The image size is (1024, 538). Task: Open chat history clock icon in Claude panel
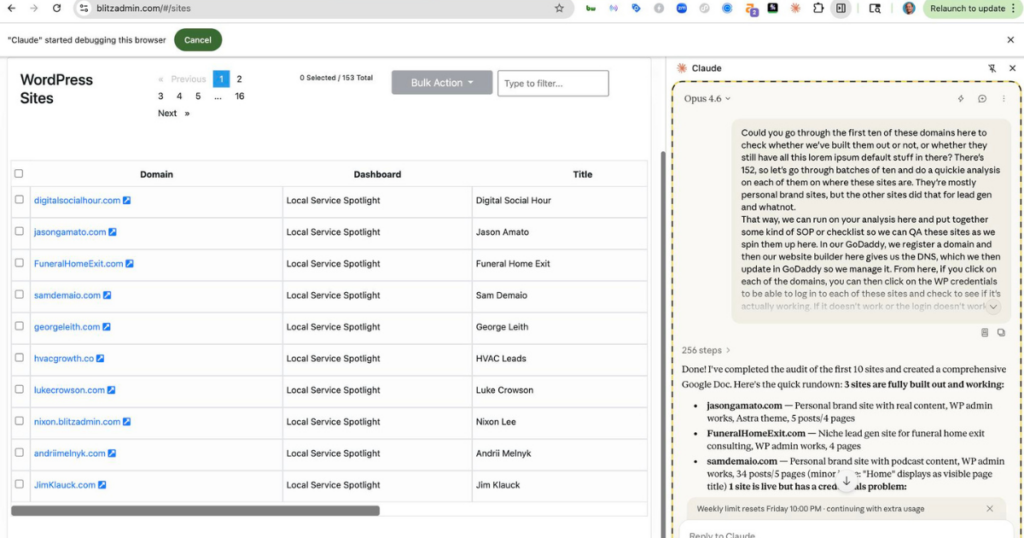(x=982, y=99)
